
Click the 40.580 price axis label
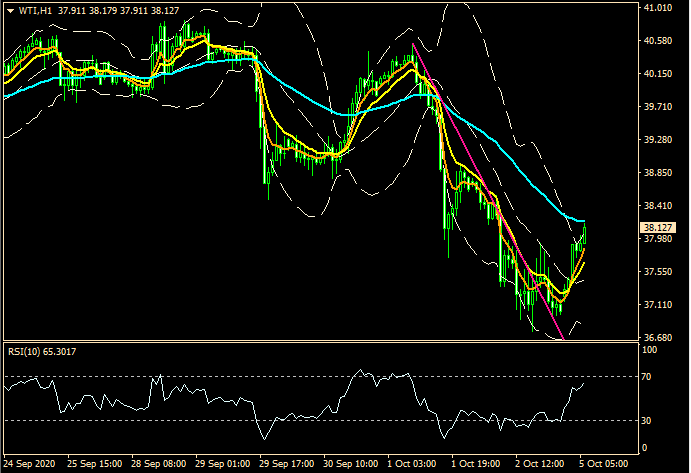658,41
